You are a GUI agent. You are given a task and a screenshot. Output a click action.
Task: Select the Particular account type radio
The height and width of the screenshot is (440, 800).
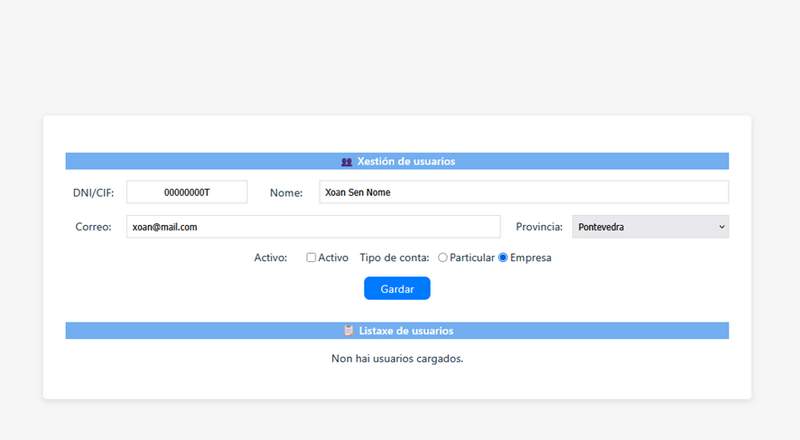pyautogui.click(x=442, y=258)
